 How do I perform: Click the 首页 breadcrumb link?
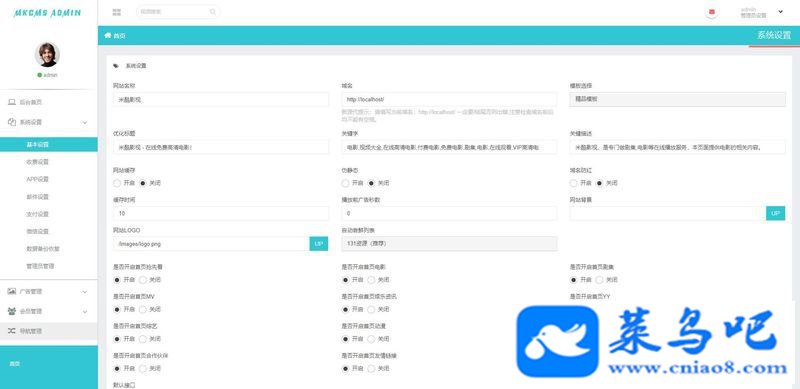coord(119,36)
